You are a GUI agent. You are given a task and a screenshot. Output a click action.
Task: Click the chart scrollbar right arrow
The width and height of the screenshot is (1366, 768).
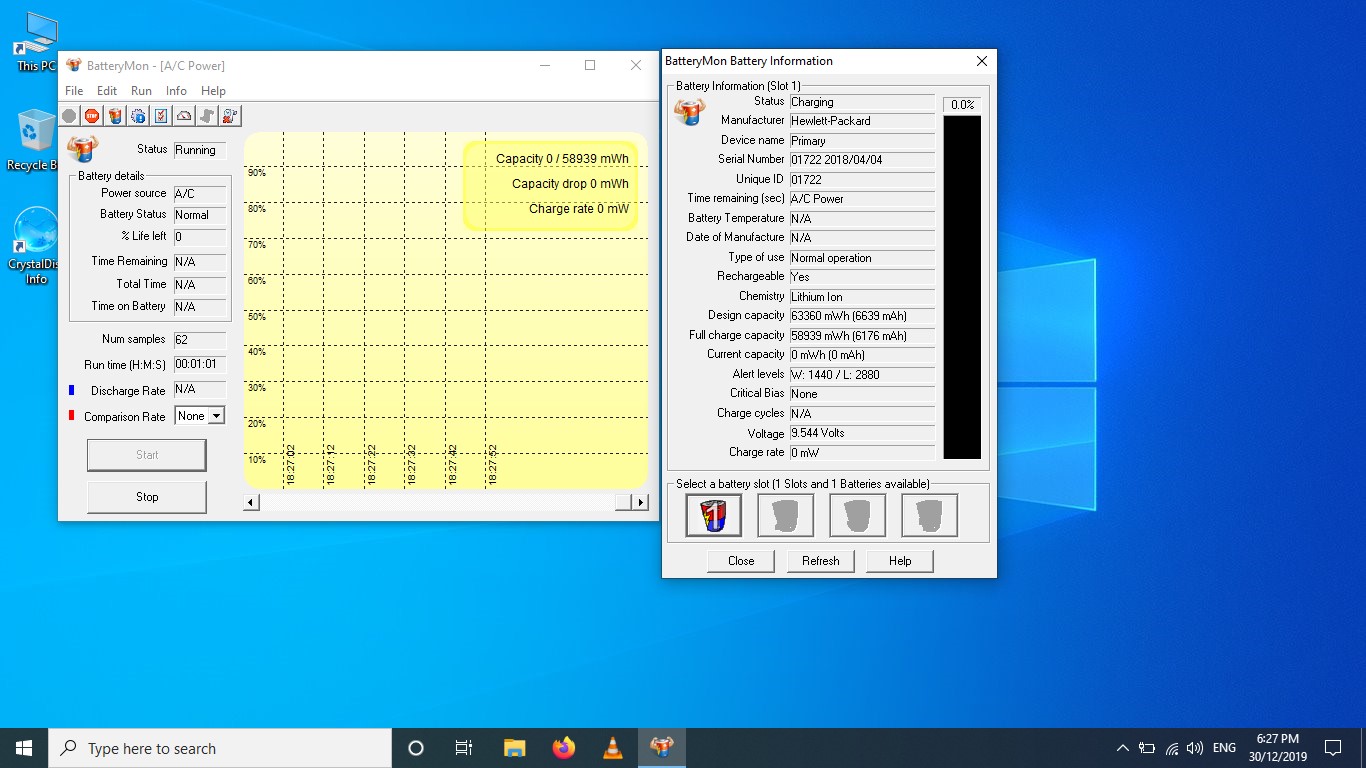[x=641, y=502]
